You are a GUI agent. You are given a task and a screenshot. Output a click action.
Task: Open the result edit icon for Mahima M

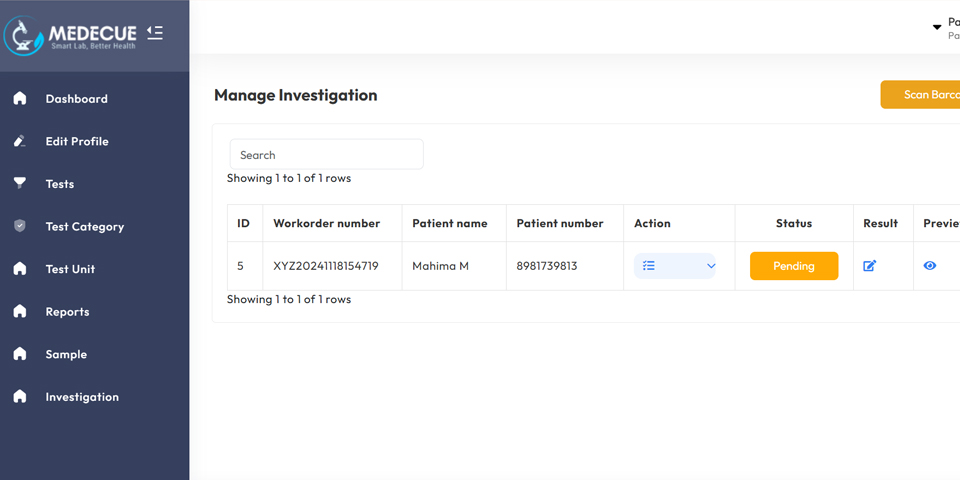click(x=869, y=266)
